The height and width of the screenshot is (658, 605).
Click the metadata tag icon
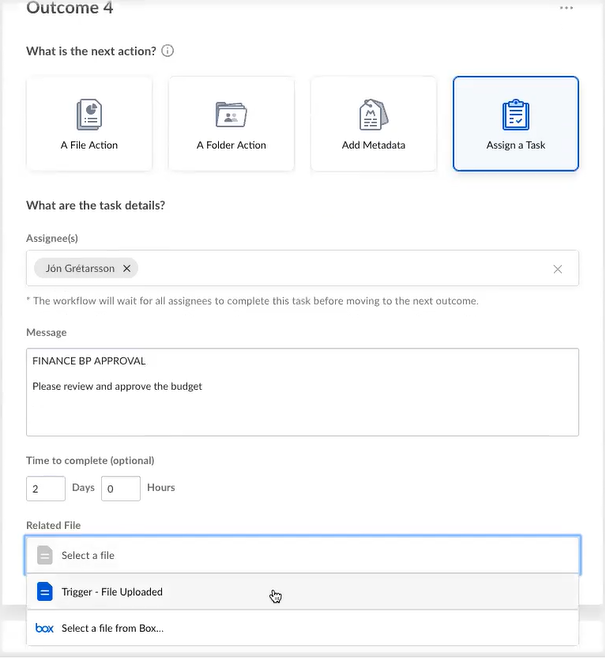[x=373, y=113]
